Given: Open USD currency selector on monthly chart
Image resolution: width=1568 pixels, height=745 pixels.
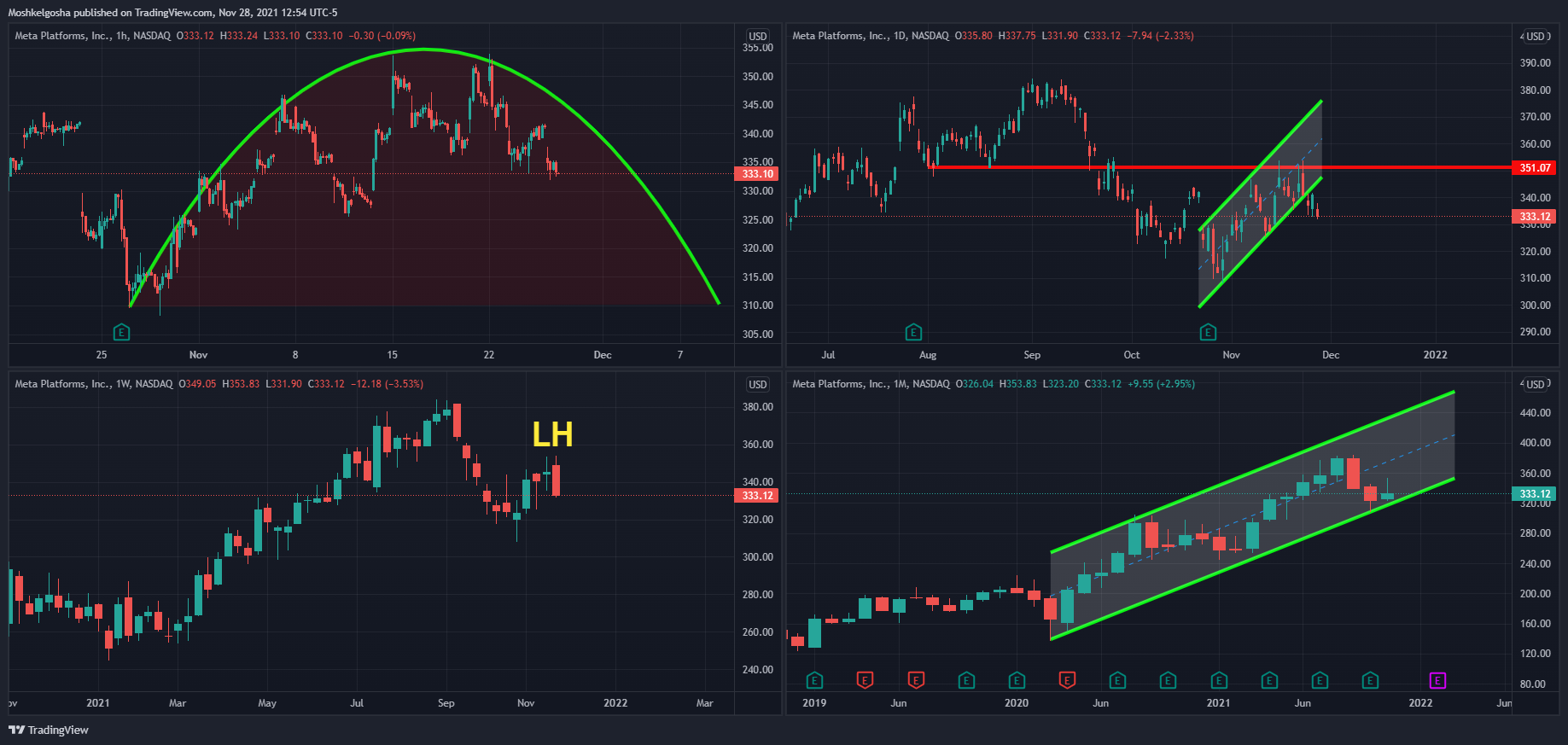Looking at the screenshot, I should 1536,384.
